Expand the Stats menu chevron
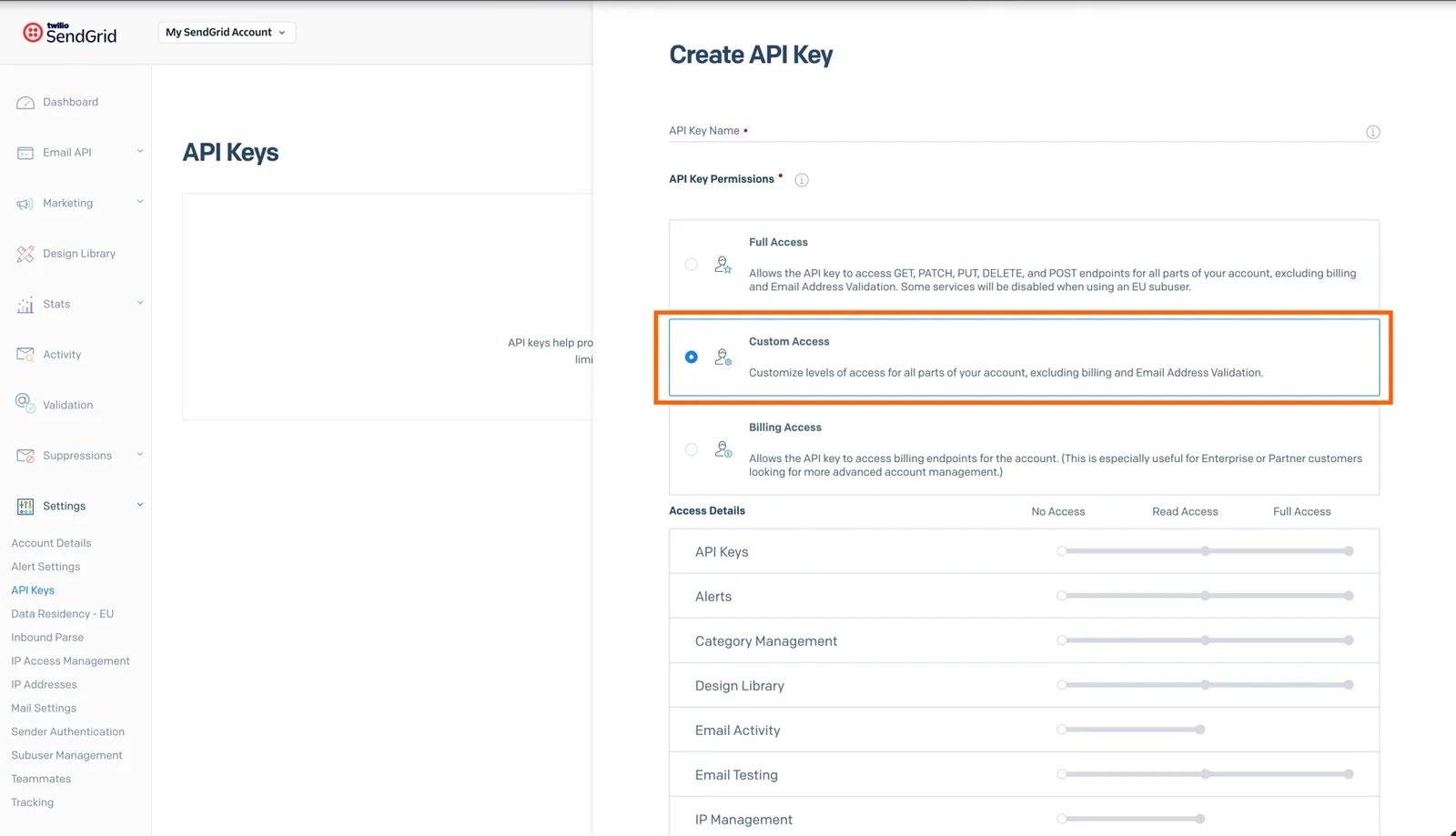This screenshot has height=836, width=1456. [x=140, y=303]
